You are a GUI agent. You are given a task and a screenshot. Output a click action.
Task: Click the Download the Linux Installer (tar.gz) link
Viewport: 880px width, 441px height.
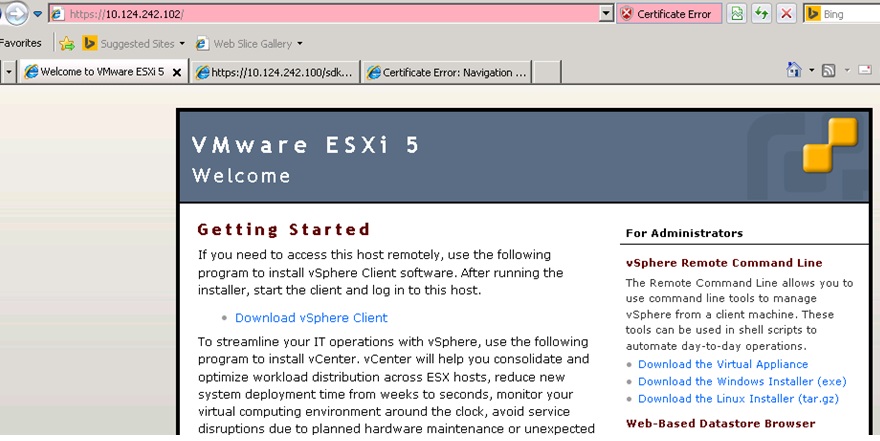point(738,399)
